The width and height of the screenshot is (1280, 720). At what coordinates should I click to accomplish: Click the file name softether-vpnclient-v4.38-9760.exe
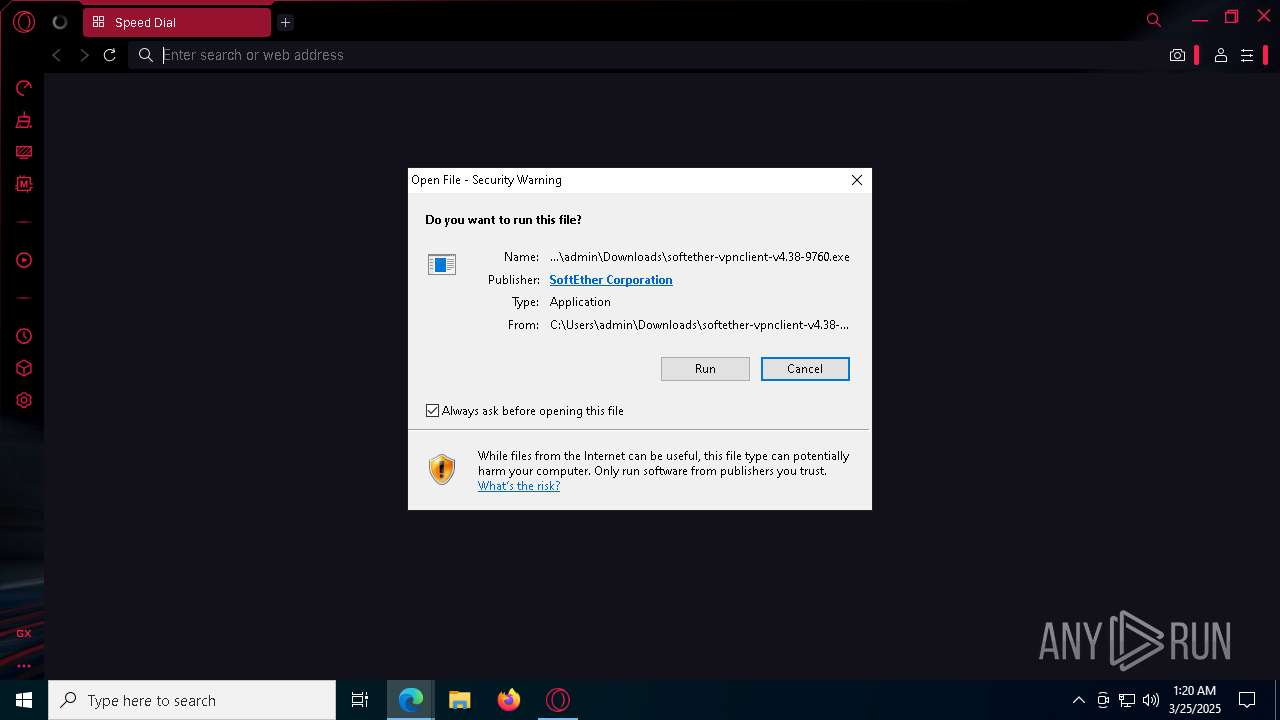[x=700, y=257]
